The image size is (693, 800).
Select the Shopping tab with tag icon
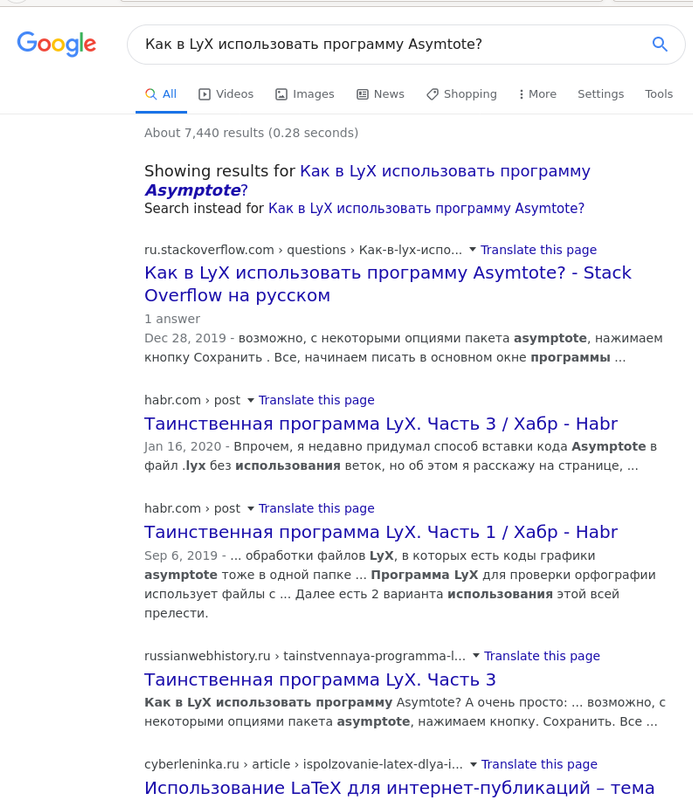[461, 94]
